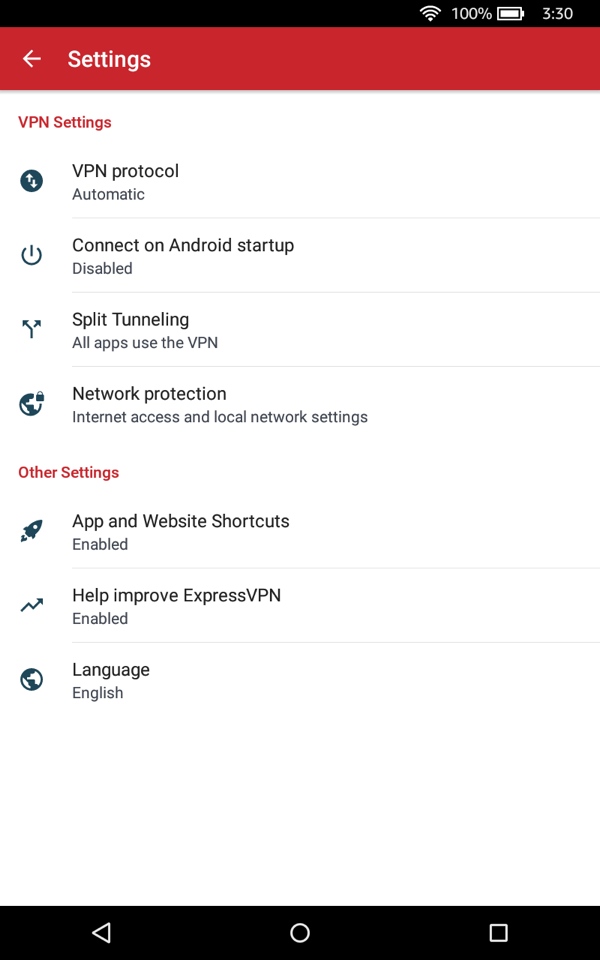This screenshot has width=600, height=960.
Task: Disable Help improve ExpressVPN
Action: (300, 605)
